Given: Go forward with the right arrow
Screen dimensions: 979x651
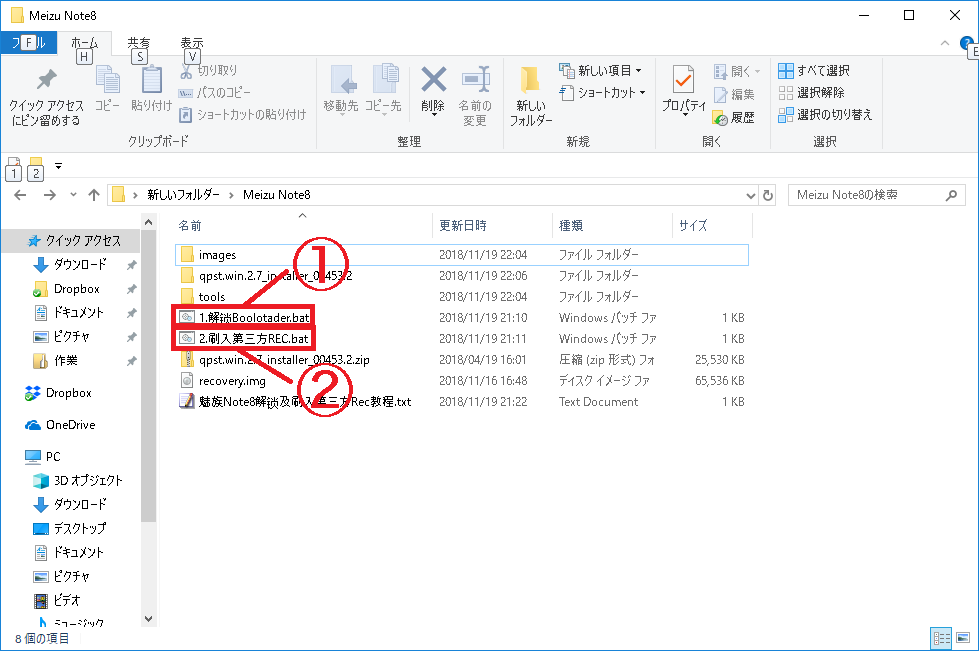Looking at the screenshot, I should pyautogui.click(x=49, y=195).
